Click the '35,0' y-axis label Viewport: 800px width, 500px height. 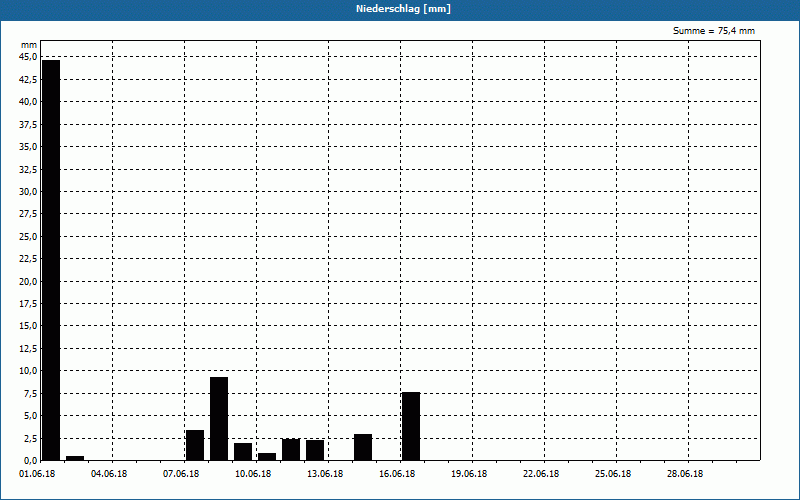click(x=28, y=146)
